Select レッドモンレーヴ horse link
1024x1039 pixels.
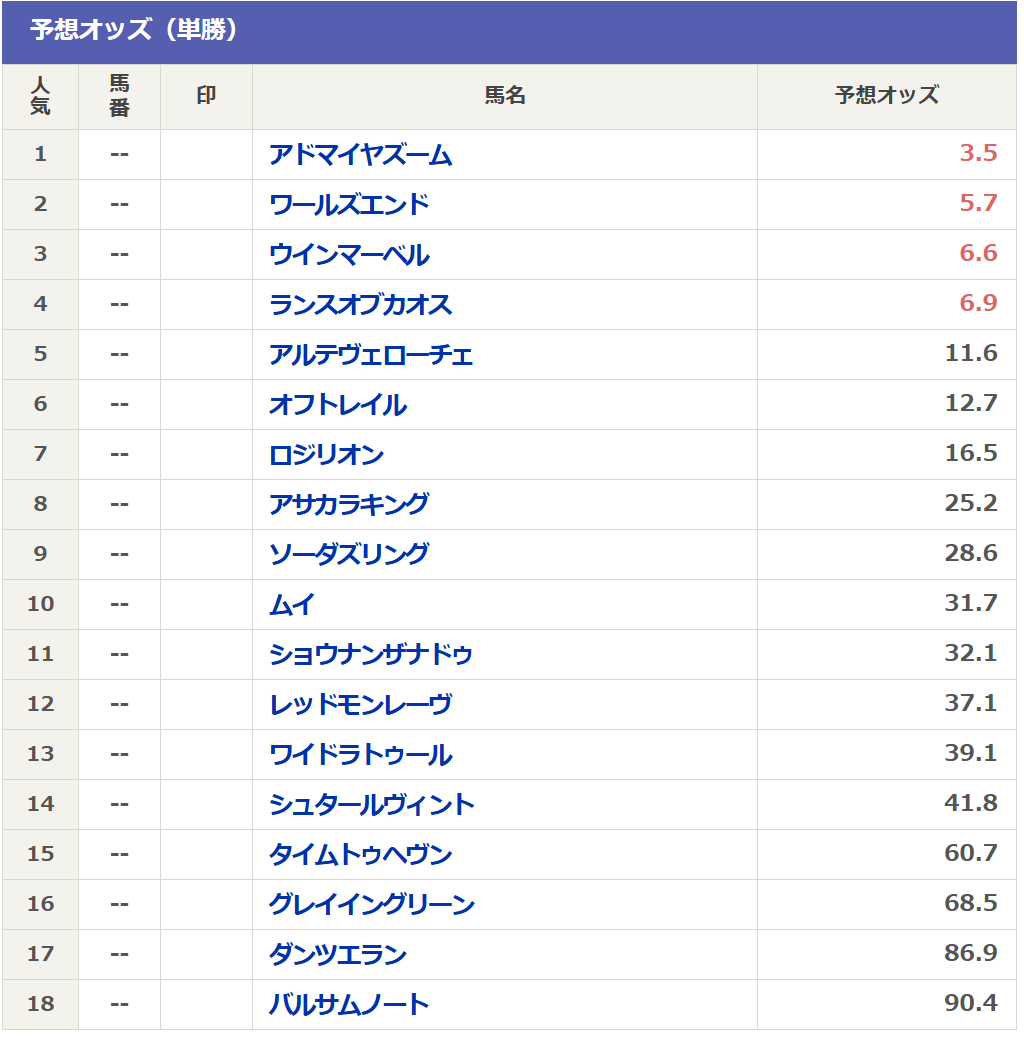pos(360,705)
